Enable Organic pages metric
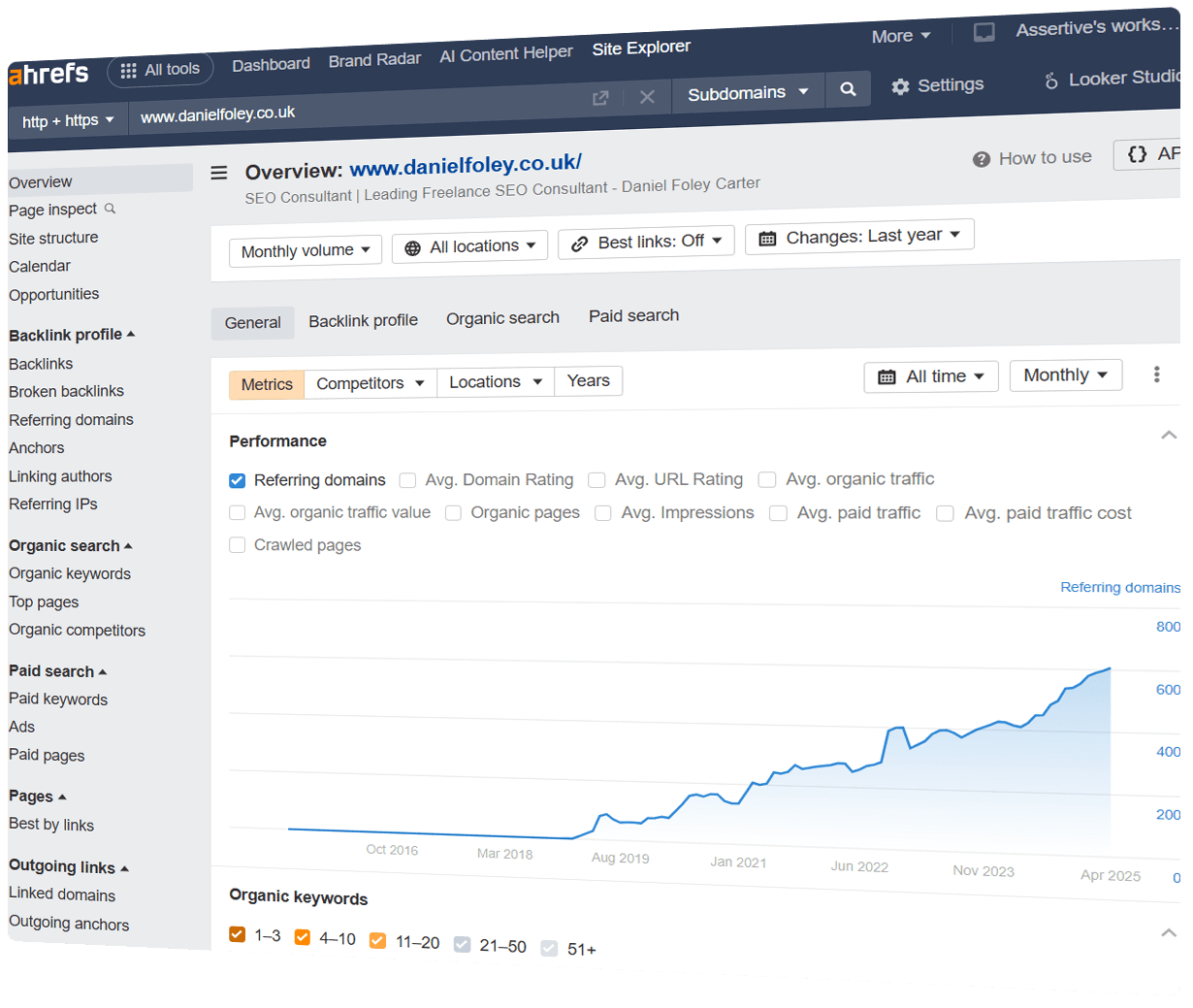The width and height of the screenshot is (1193, 1008). tap(453, 512)
